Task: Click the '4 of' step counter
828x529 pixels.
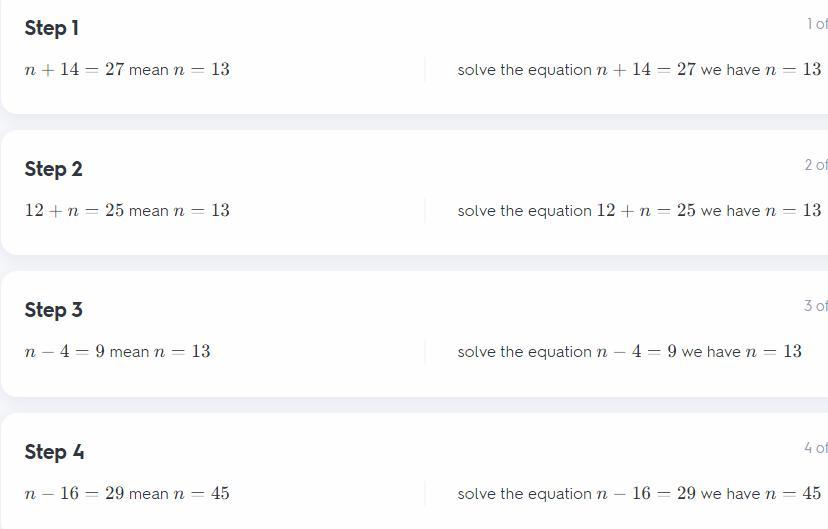Action: [816, 448]
